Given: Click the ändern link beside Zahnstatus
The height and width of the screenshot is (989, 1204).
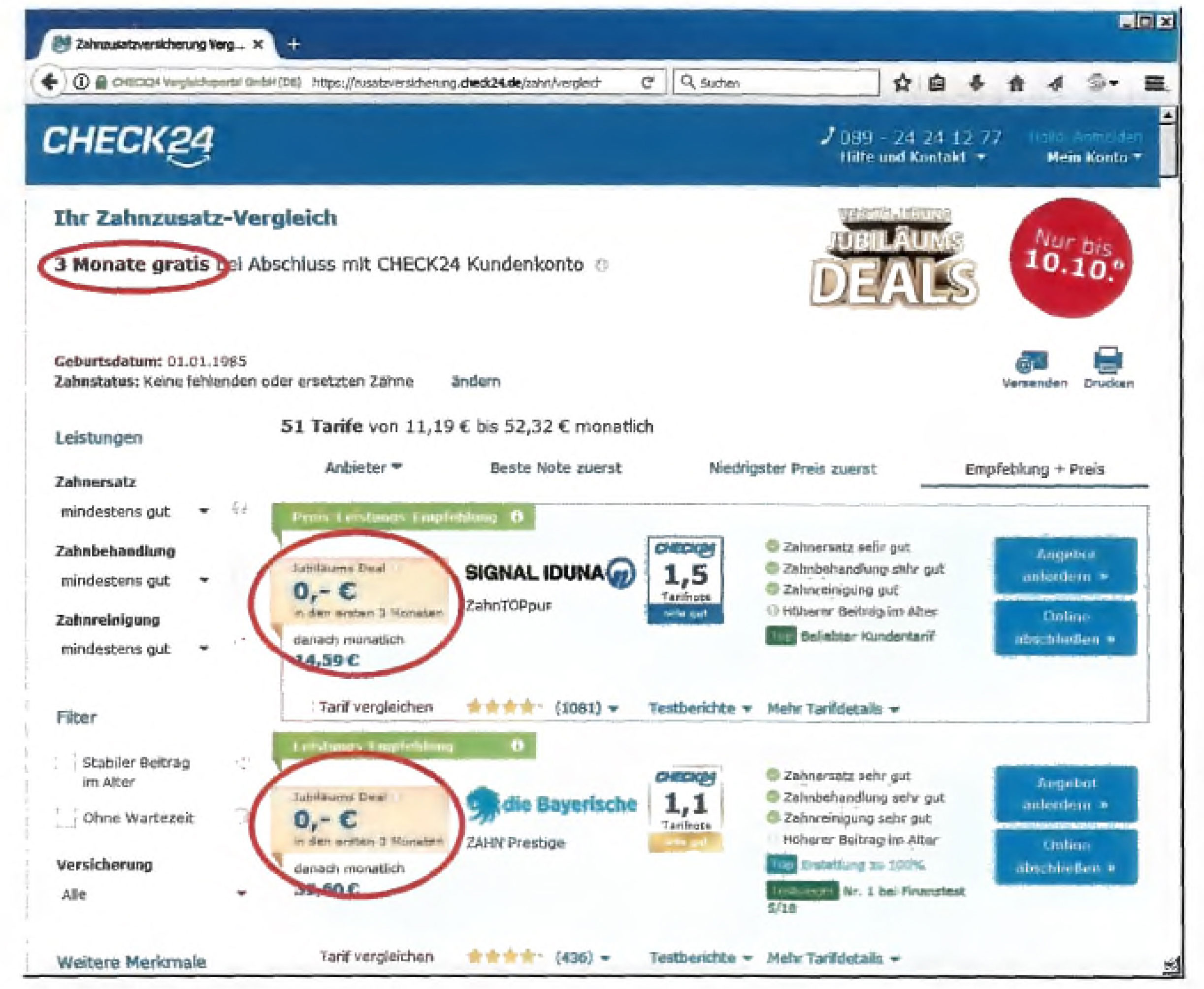Looking at the screenshot, I should pyautogui.click(x=476, y=381).
